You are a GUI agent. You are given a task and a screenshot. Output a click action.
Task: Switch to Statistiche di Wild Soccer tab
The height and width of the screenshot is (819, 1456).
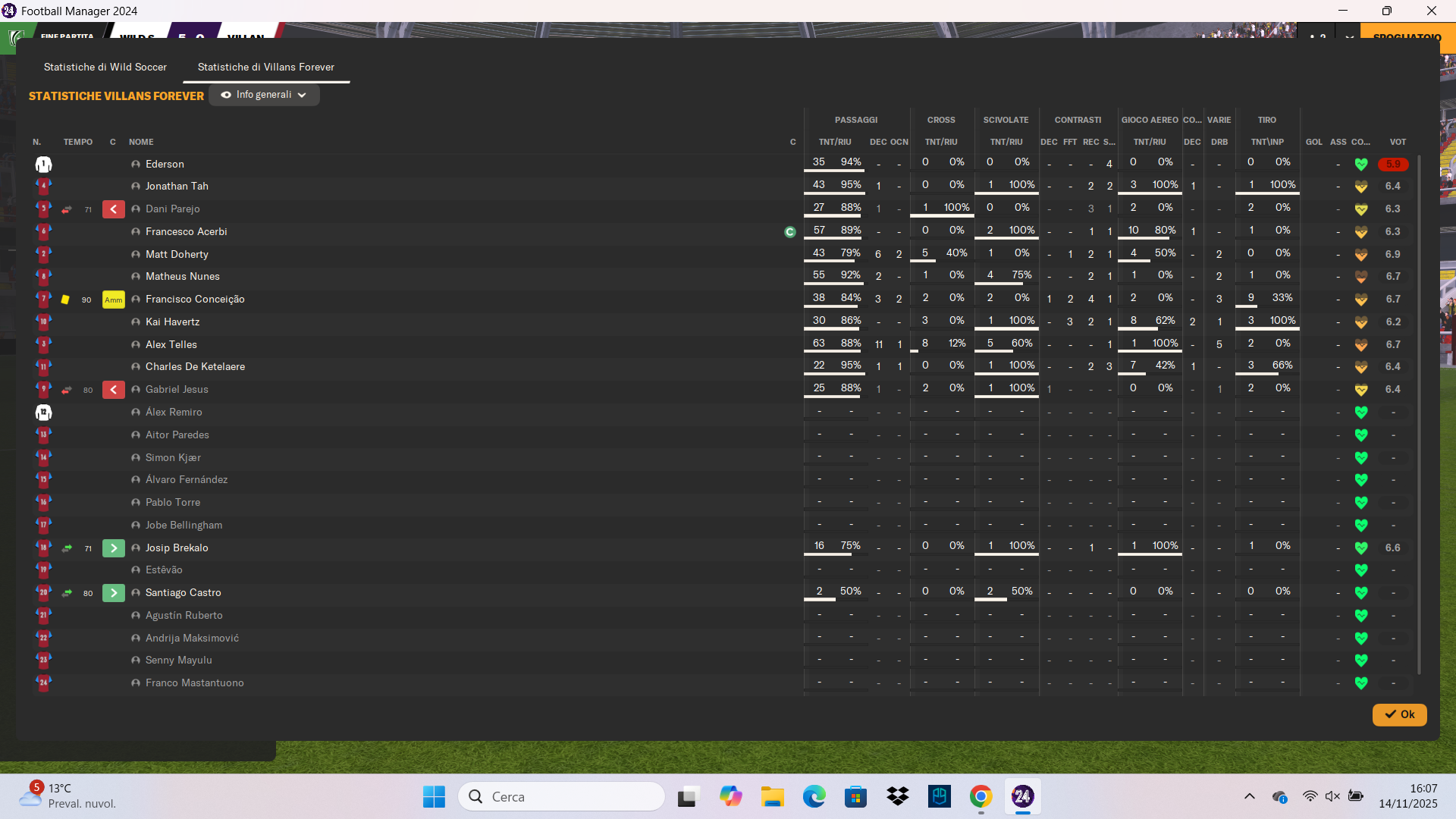pyautogui.click(x=105, y=67)
